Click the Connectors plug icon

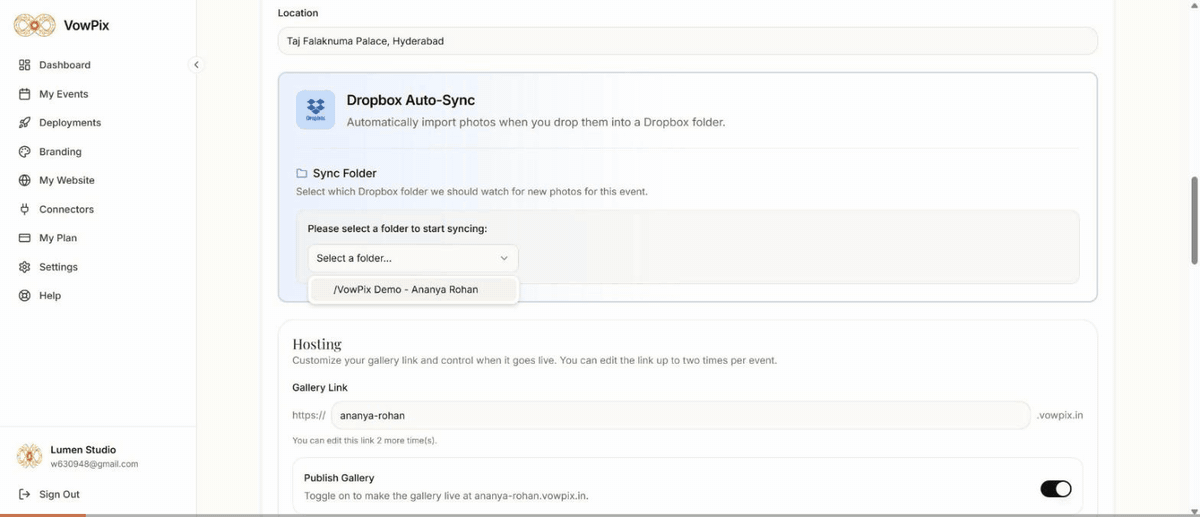coord(25,209)
